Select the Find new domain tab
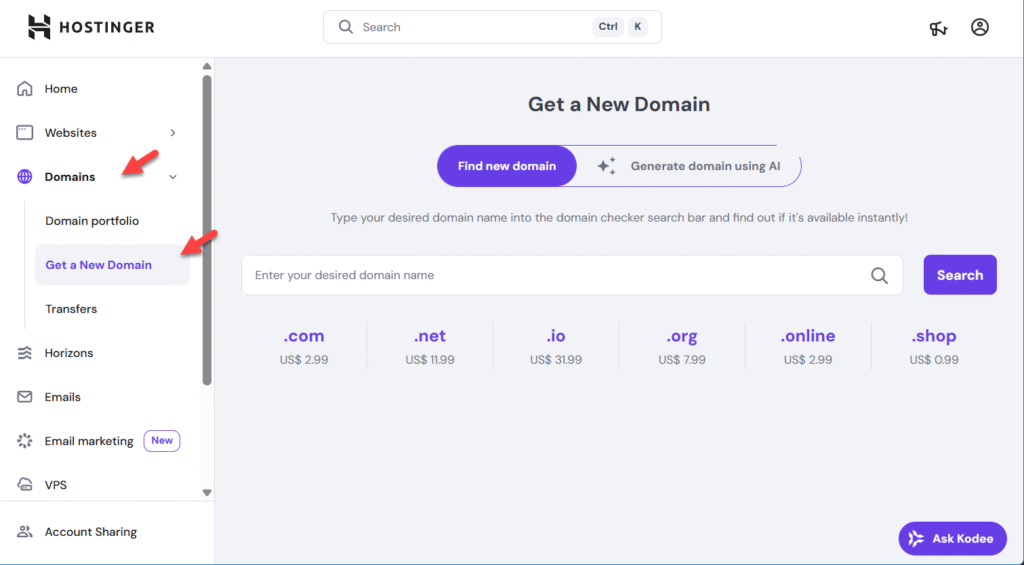Viewport: 1024px width, 565px height. 507,166
